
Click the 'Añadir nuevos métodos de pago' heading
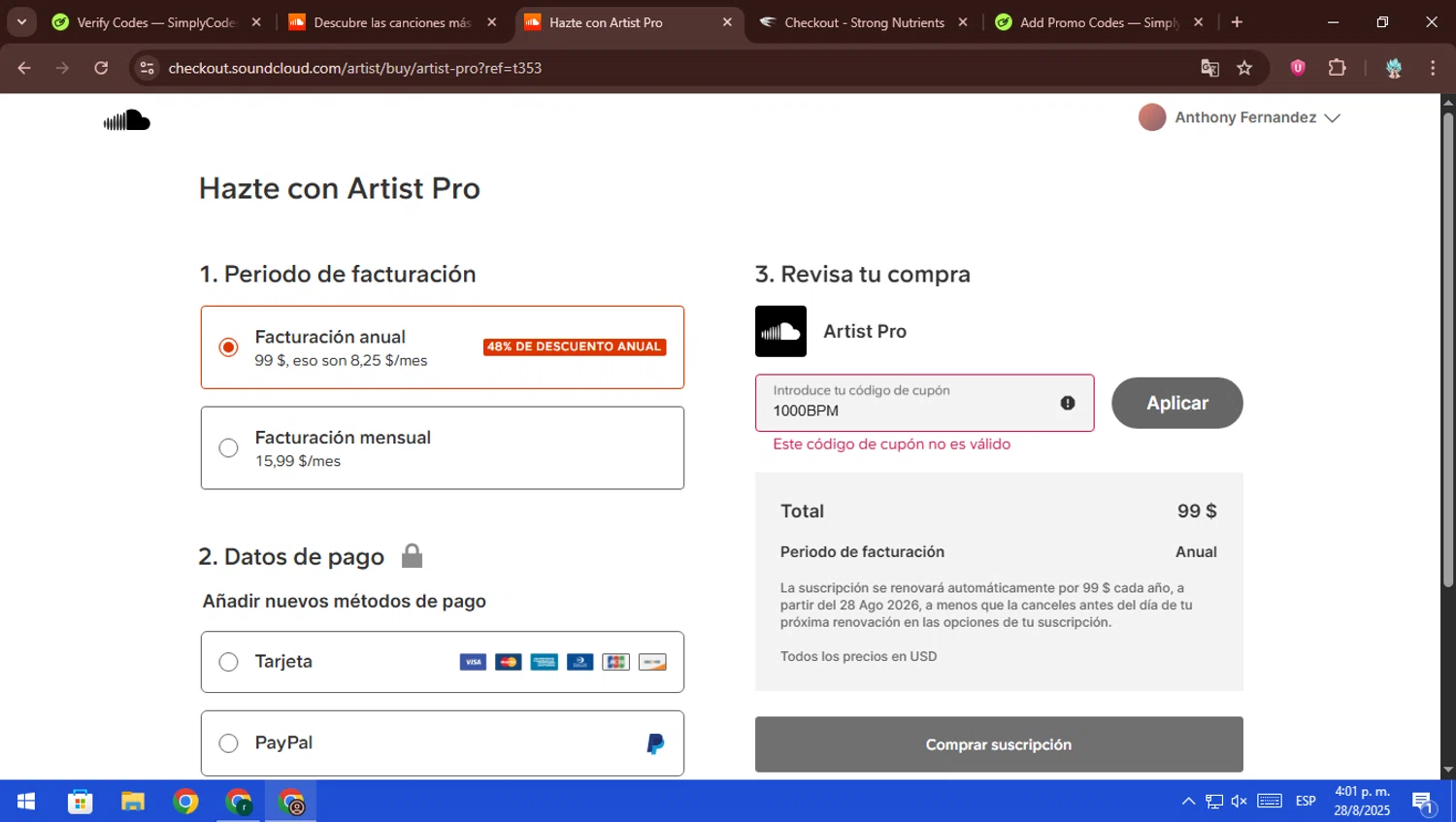click(x=345, y=602)
